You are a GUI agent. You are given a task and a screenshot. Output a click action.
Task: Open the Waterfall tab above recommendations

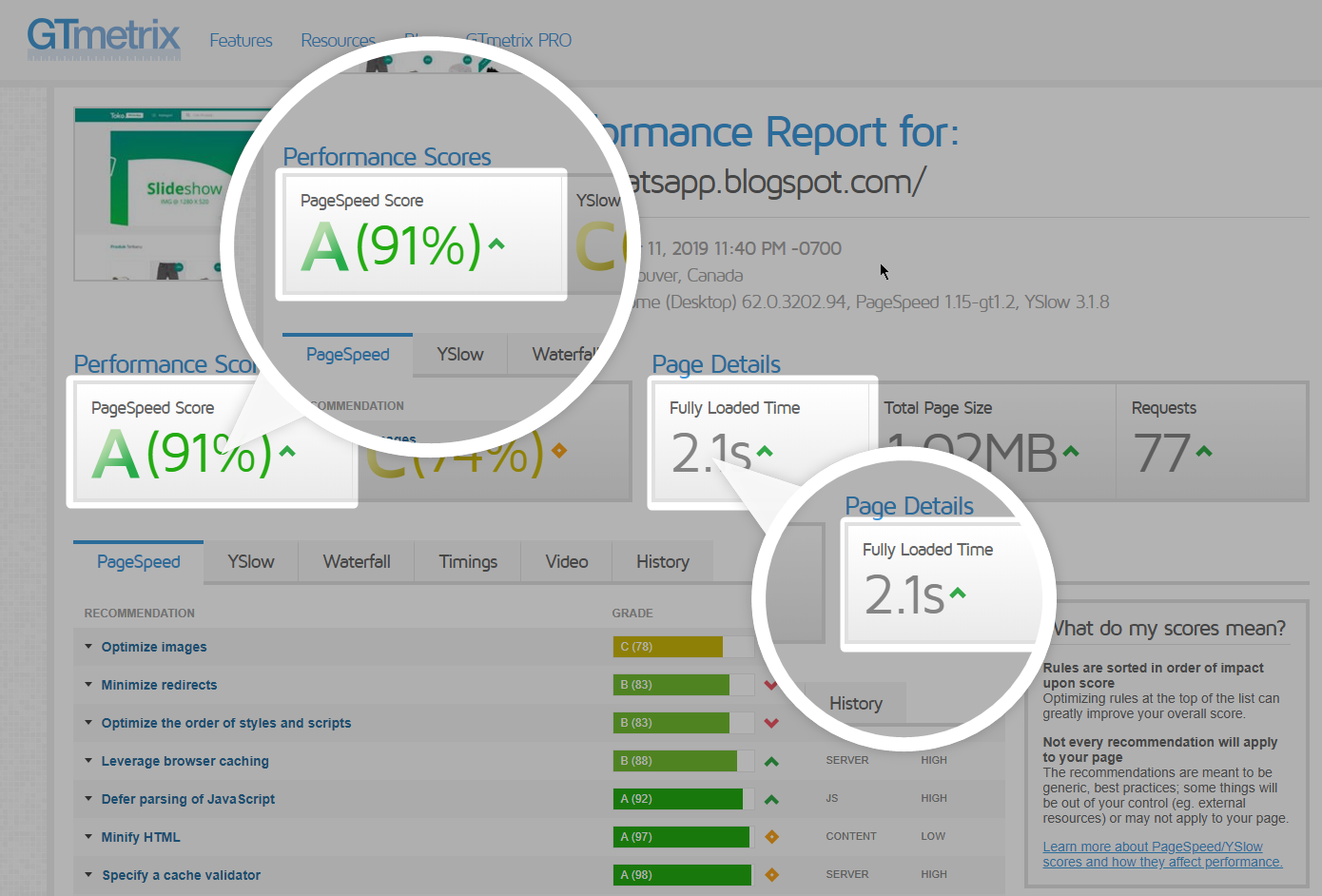(x=357, y=562)
